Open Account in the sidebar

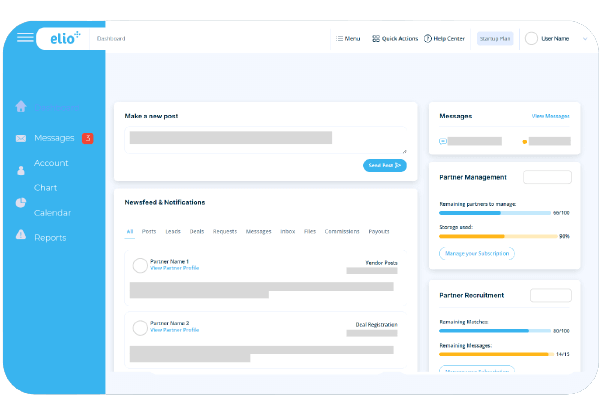pyautogui.click(x=51, y=163)
